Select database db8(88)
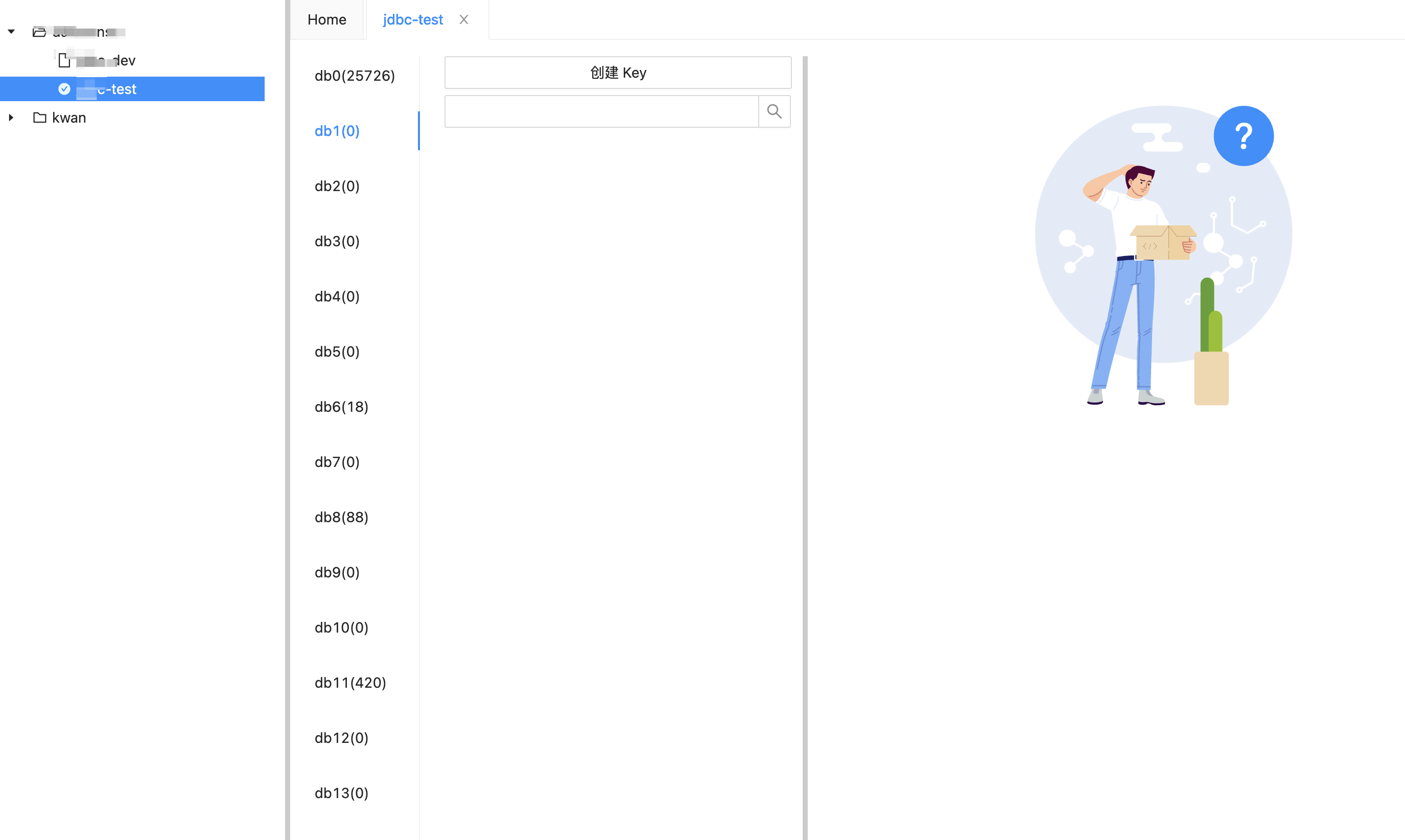Viewport: 1405px width, 840px height. 341,517
